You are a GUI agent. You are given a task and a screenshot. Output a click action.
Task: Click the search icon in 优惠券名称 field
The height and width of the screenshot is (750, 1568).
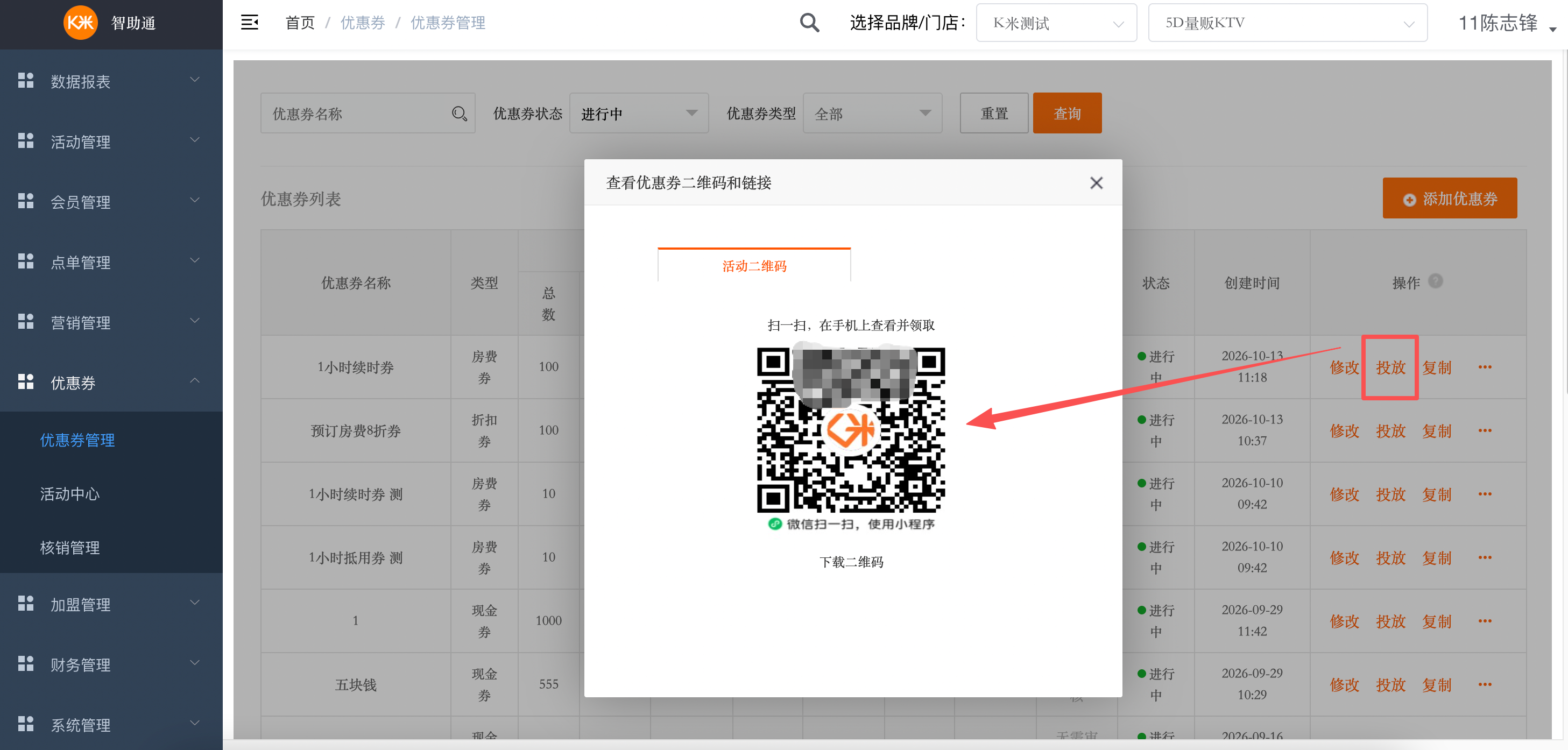[x=460, y=113]
